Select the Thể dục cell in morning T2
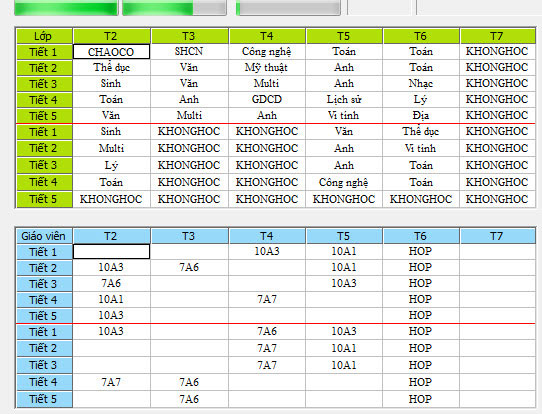542x414 pixels. click(111, 67)
